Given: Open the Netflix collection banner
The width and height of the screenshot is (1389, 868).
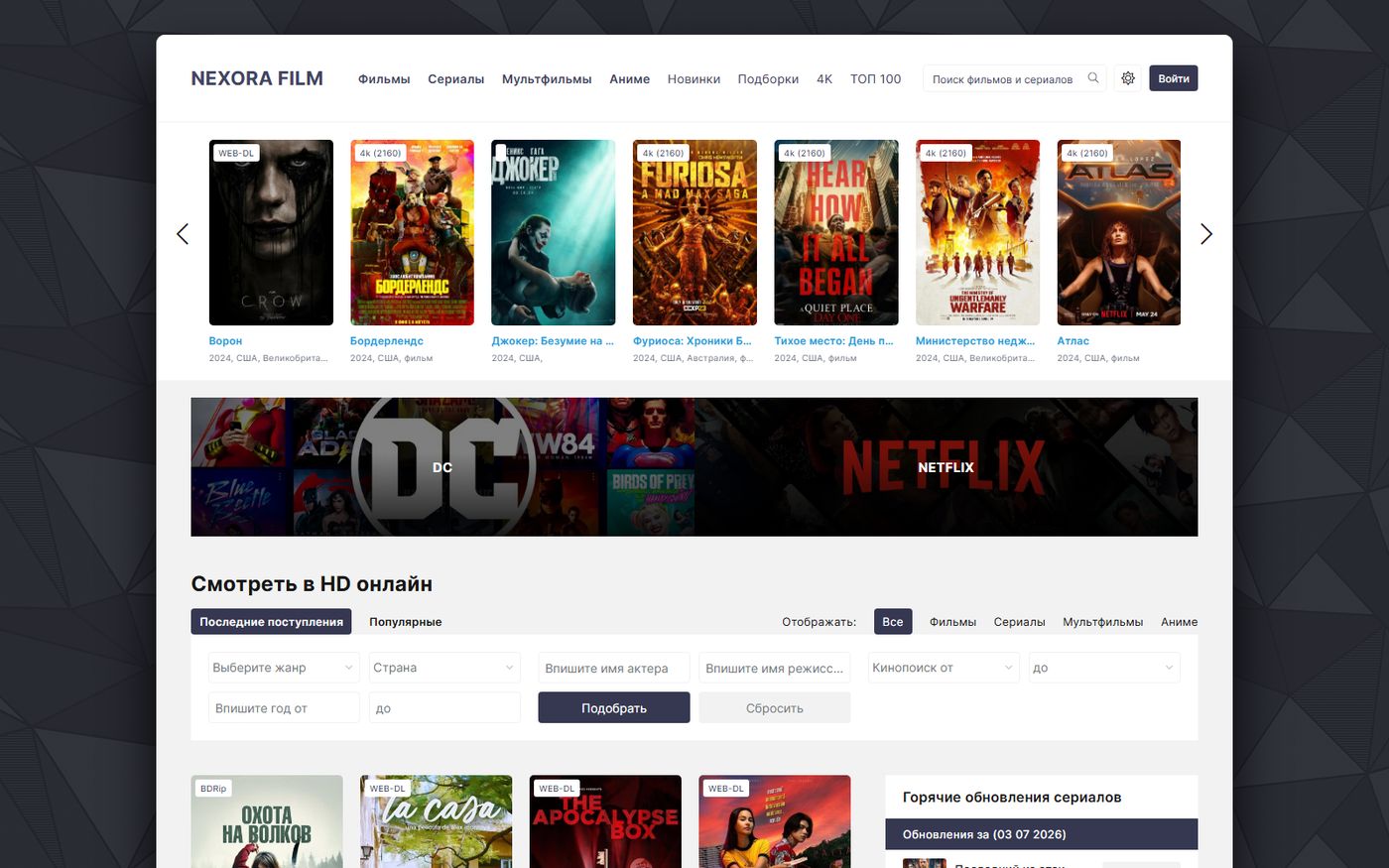Looking at the screenshot, I should point(947,467).
